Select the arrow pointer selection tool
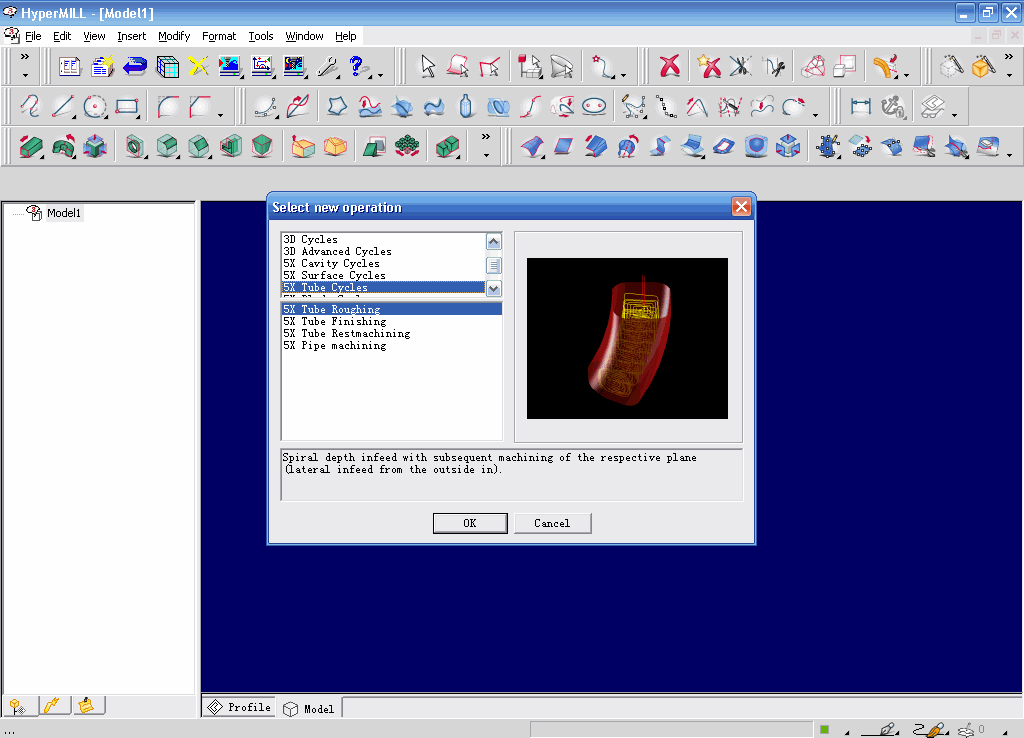This screenshot has height=738, width=1024. pyautogui.click(x=428, y=66)
